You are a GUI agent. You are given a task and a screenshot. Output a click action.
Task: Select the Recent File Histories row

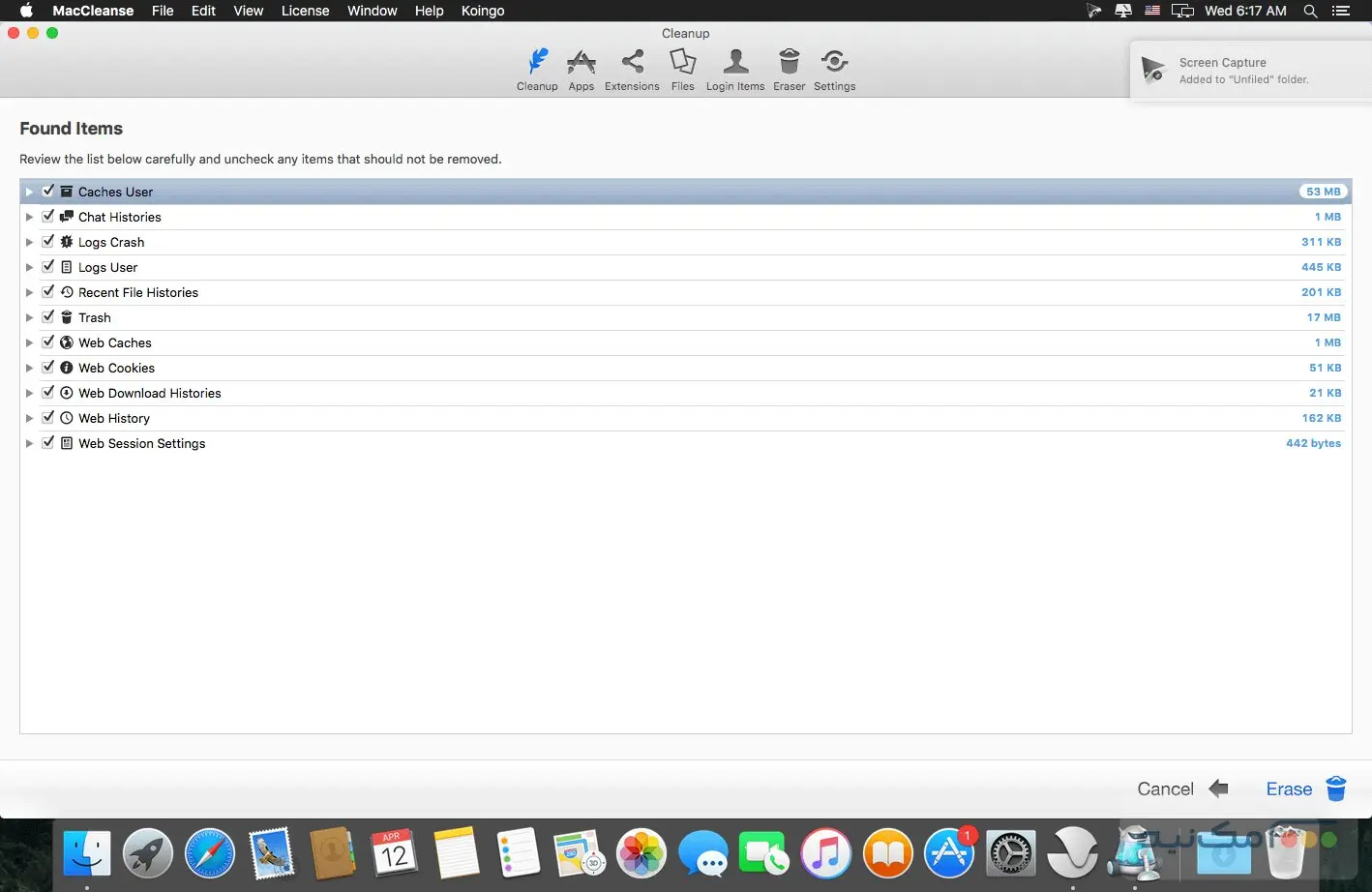point(138,292)
